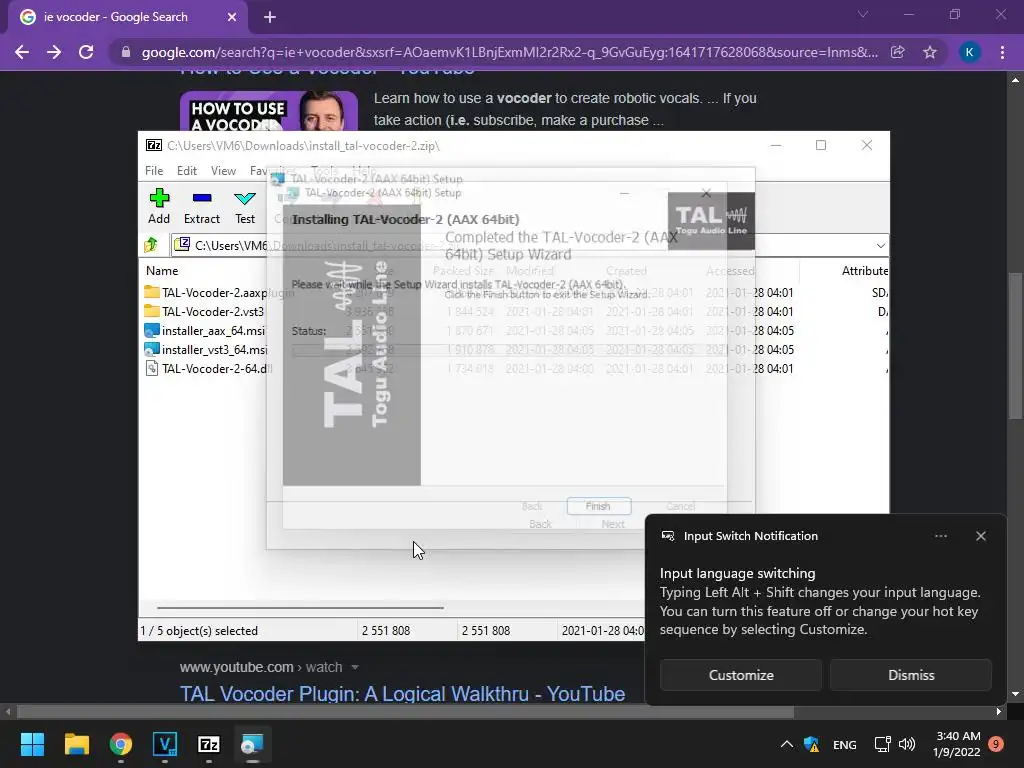Image resolution: width=1024 pixels, height=768 pixels.
Task: Select the installer_aax_64.msi file
Action: click(x=206, y=330)
